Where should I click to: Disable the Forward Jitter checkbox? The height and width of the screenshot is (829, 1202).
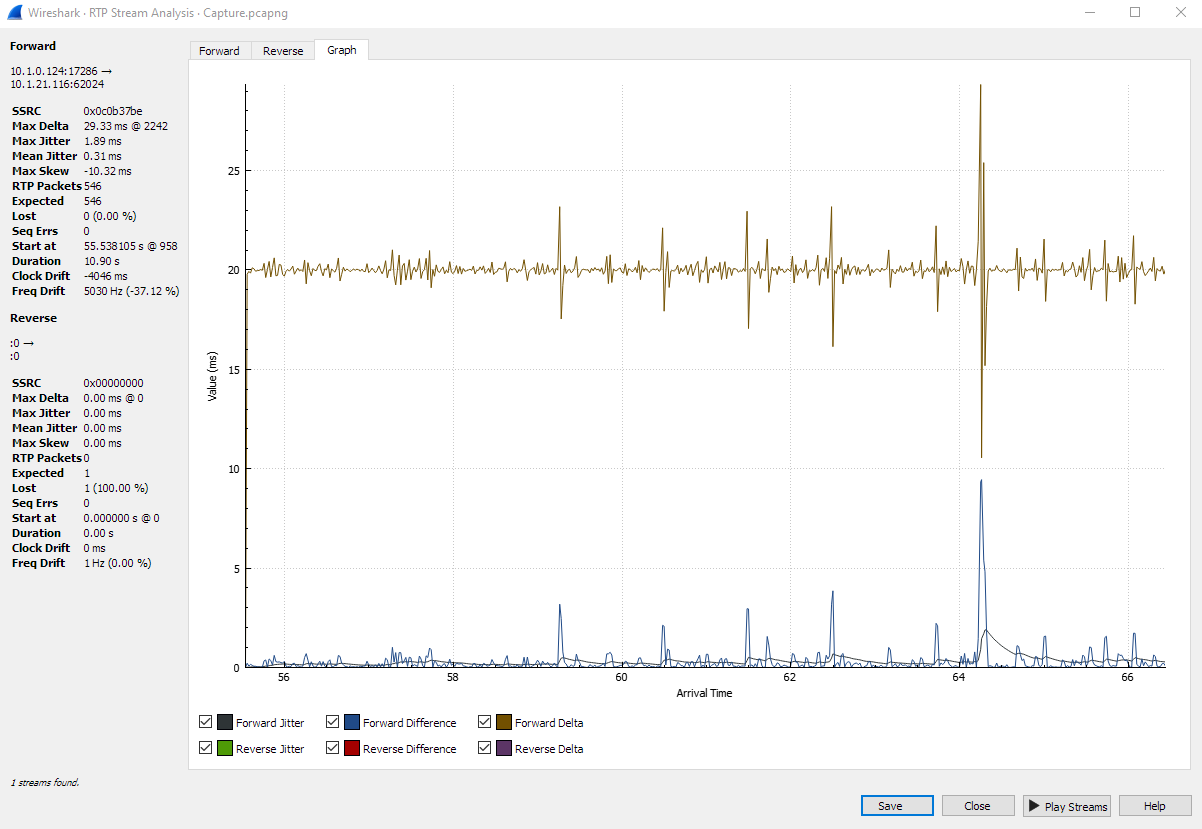[205, 721]
